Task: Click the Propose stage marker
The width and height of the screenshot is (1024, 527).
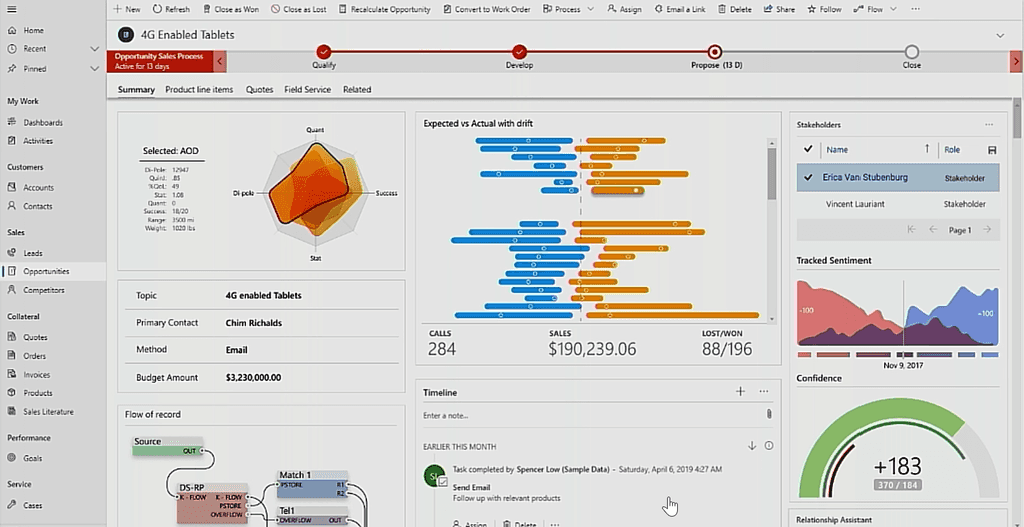Action: [x=714, y=52]
